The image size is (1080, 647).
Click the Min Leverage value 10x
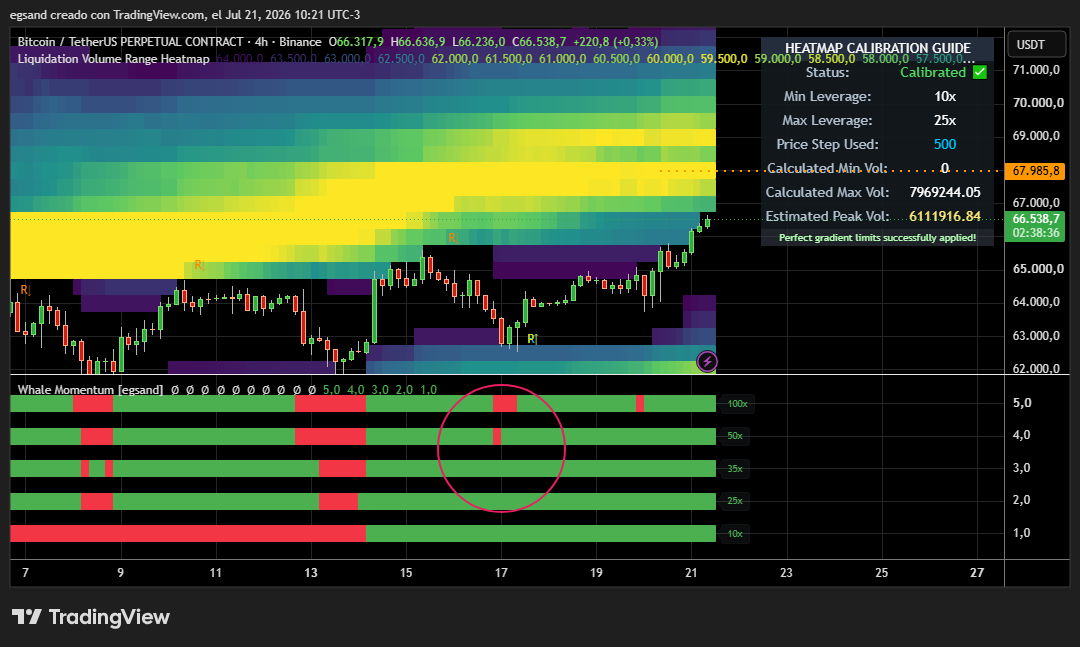point(944,96)
